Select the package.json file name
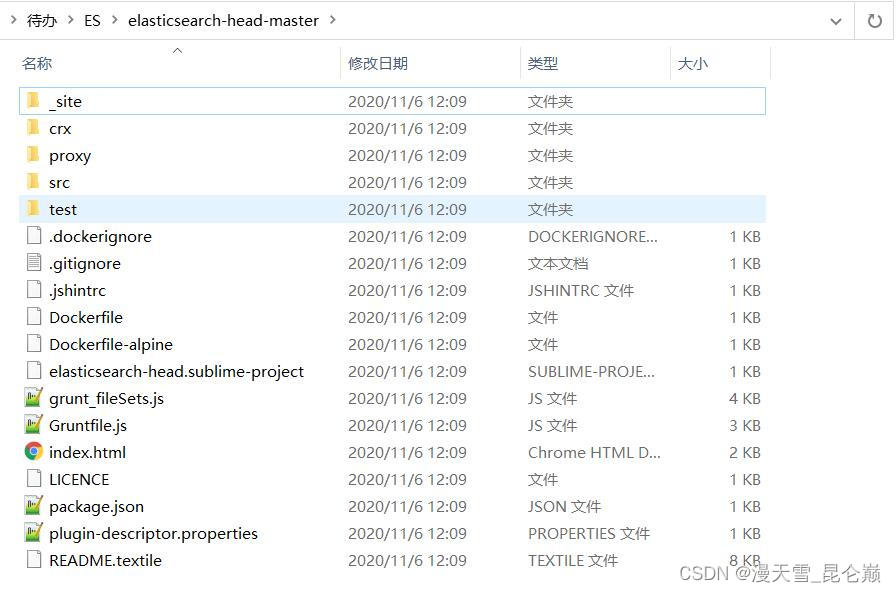 (x=97, y=506)
